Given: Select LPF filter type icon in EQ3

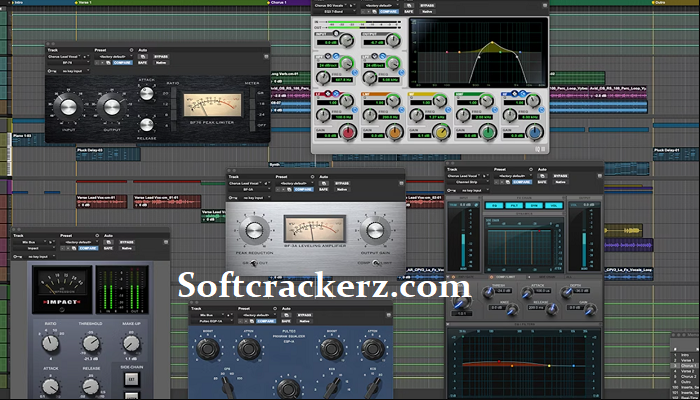Looking at the screenshot, I should coord(383,56).
